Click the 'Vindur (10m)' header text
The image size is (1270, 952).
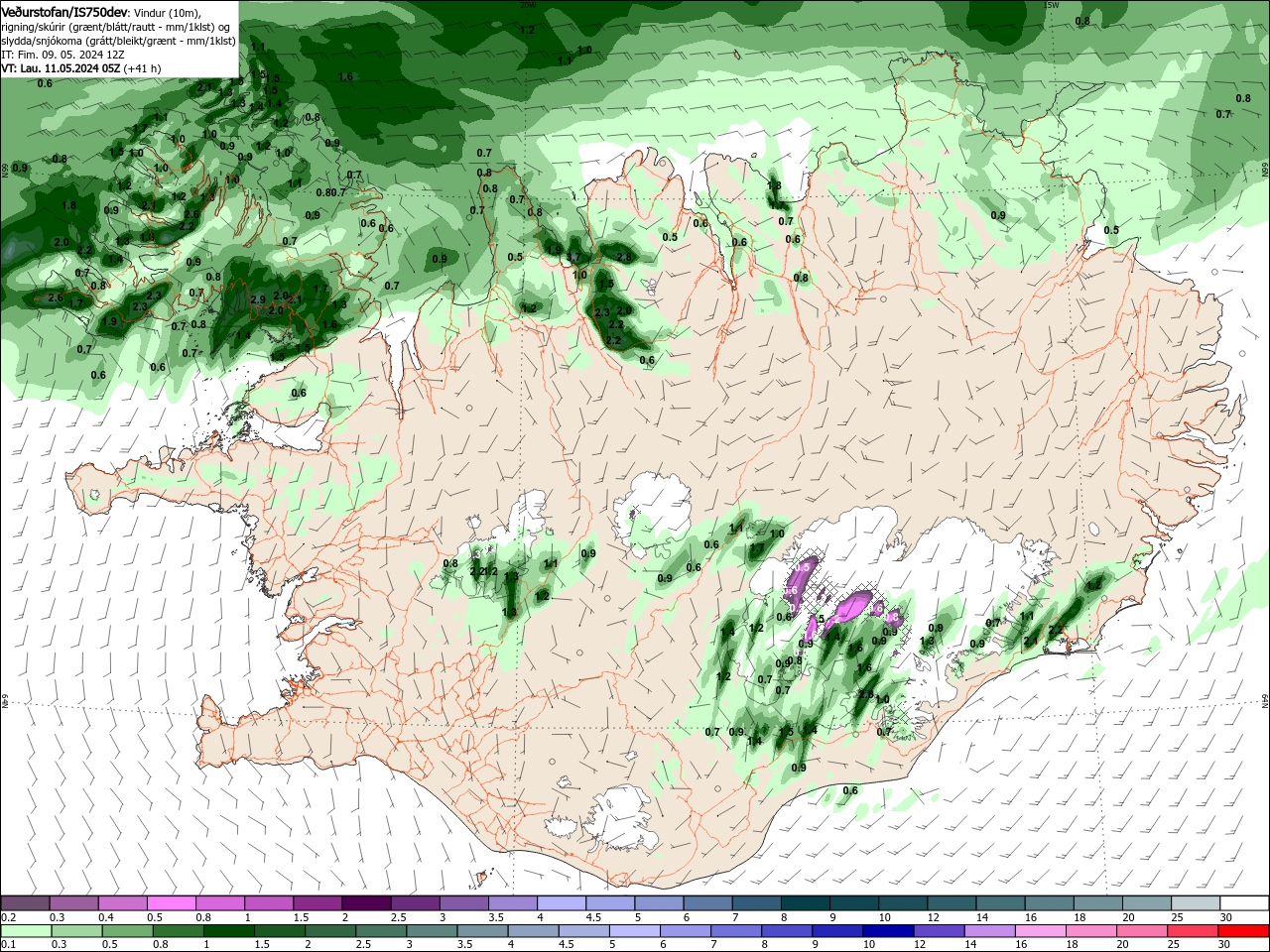(167, 13)
